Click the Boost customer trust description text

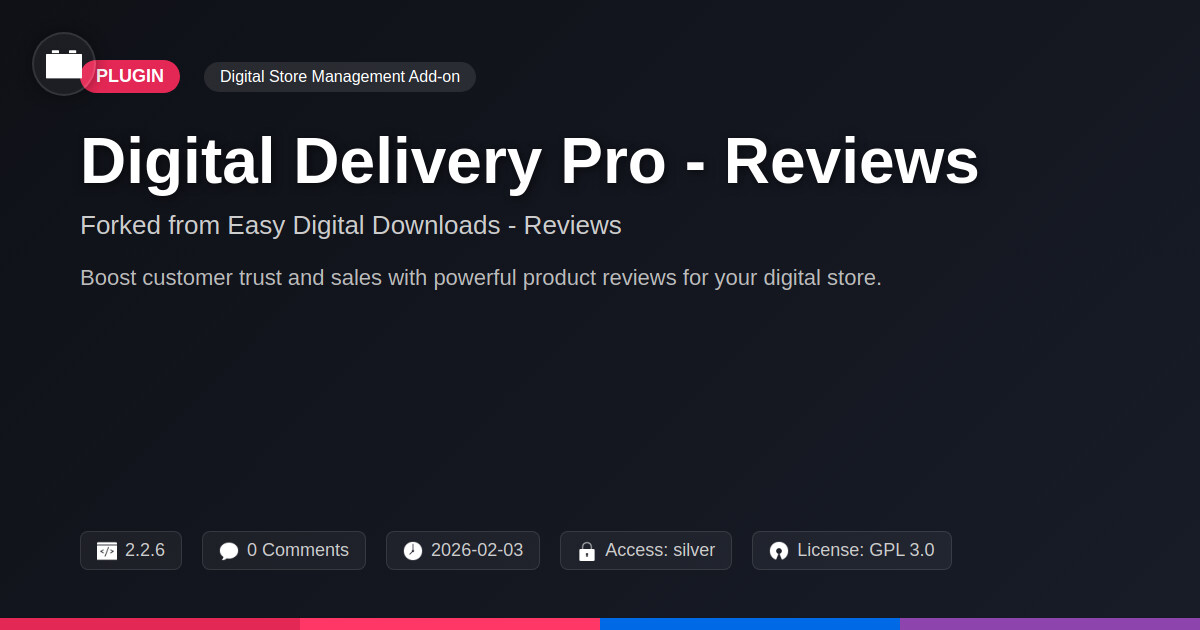(481, 278)
